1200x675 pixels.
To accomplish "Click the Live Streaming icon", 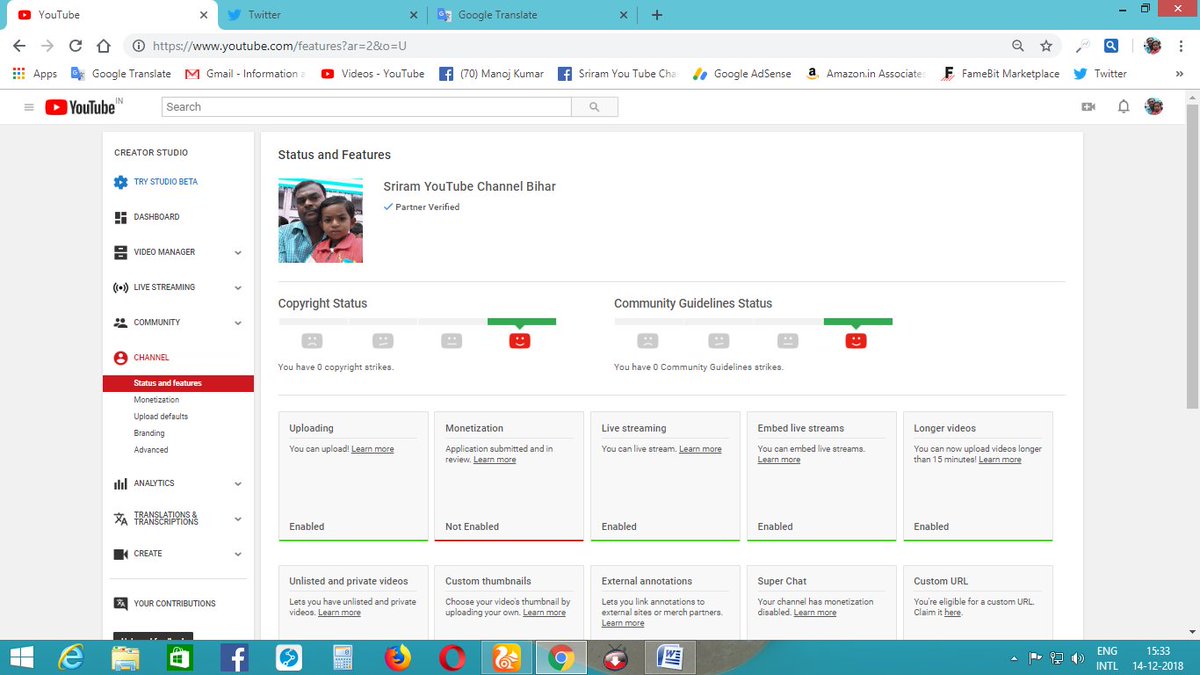I will [x=121, y=287].
